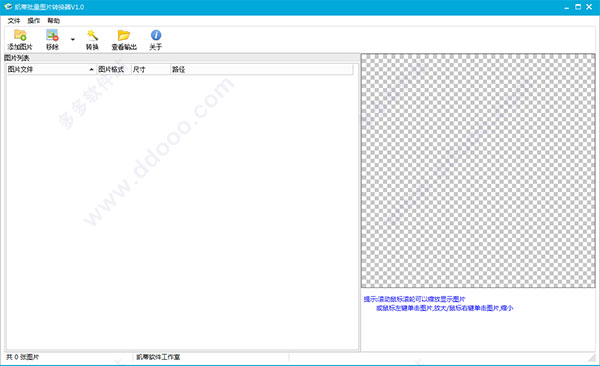Click the checkered image preview area
Screen dimensions: 600x366
478,171
